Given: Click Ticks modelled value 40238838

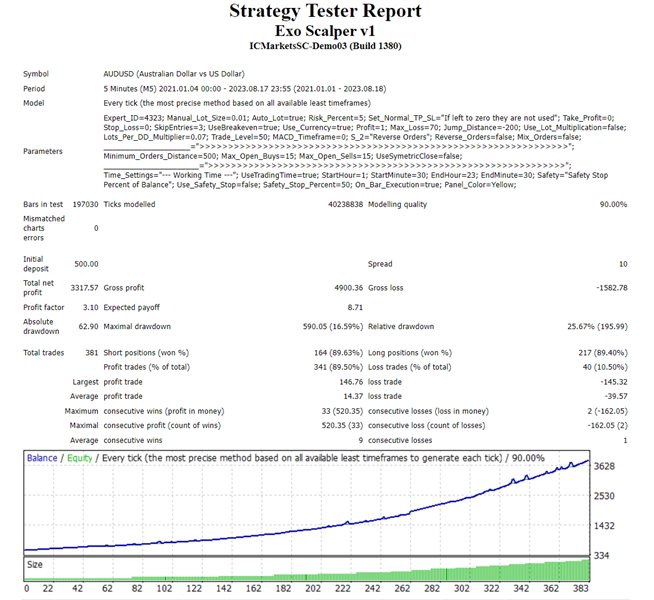Looking at the screenshot, I should [345, 204].
